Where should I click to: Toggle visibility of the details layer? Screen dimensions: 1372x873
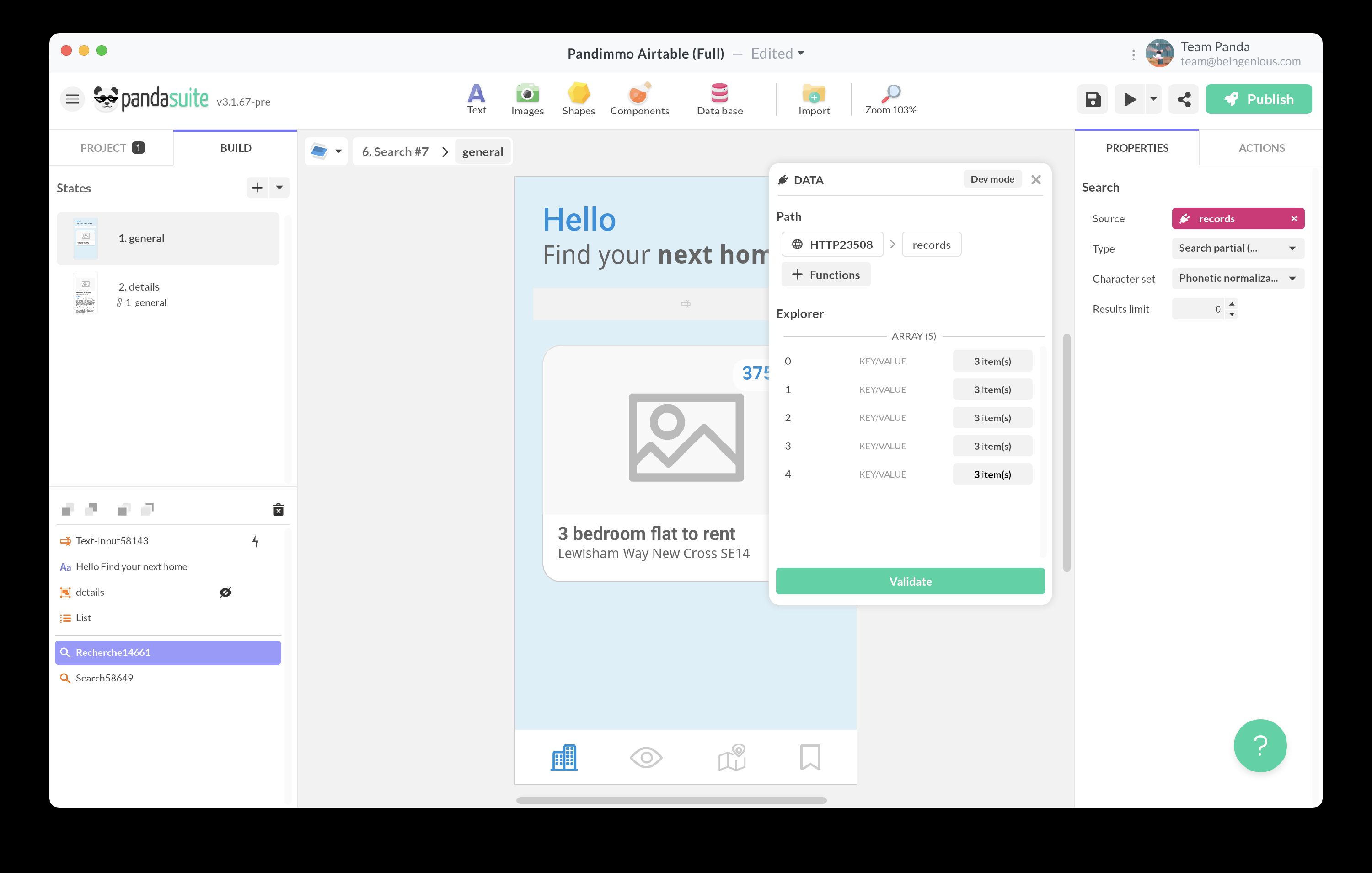point(225,593)
